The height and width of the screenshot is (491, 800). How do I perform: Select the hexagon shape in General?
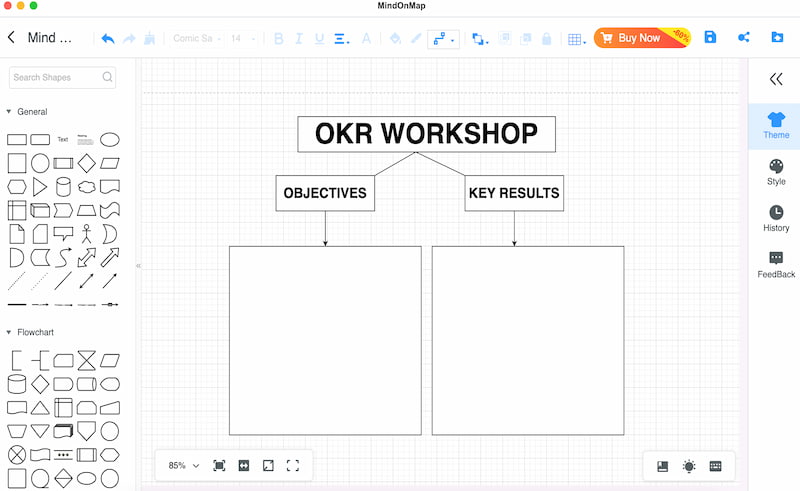tap(16, 187)
